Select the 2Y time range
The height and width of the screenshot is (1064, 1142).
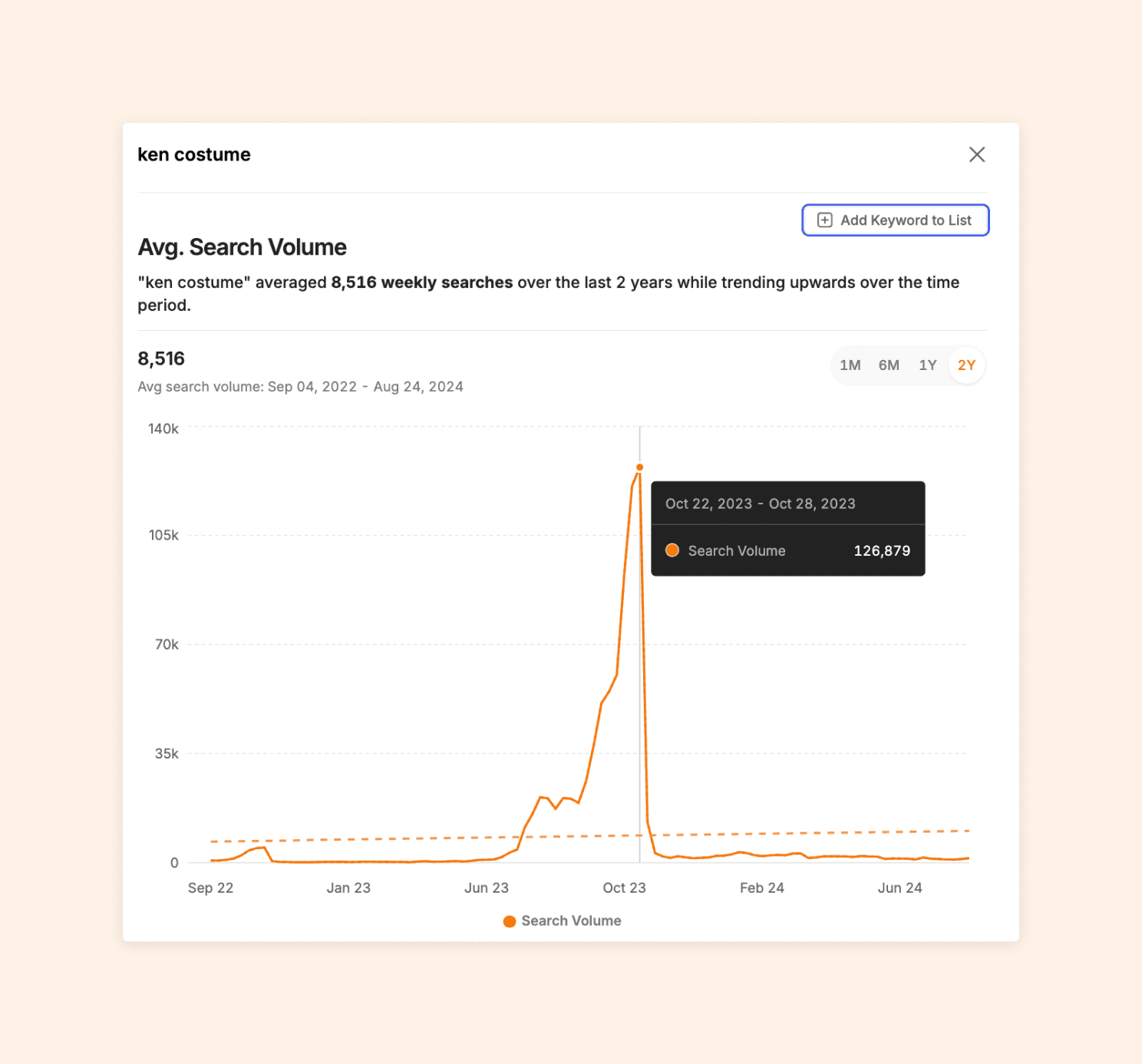pos(966,365)
